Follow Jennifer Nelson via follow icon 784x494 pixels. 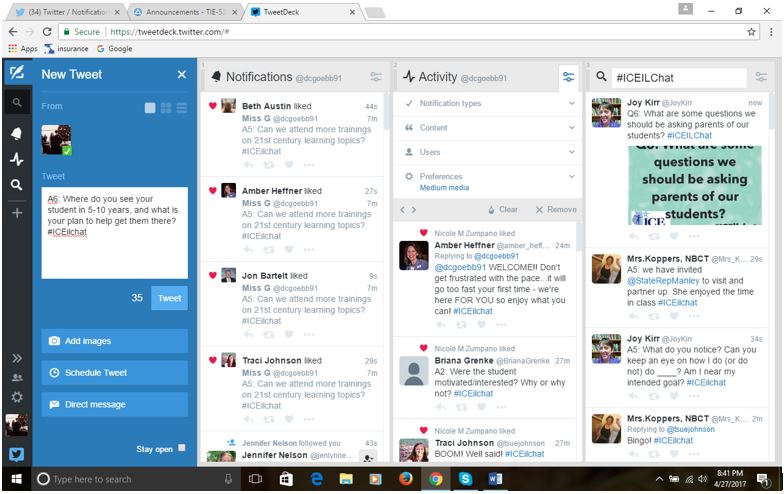(368, 457)
